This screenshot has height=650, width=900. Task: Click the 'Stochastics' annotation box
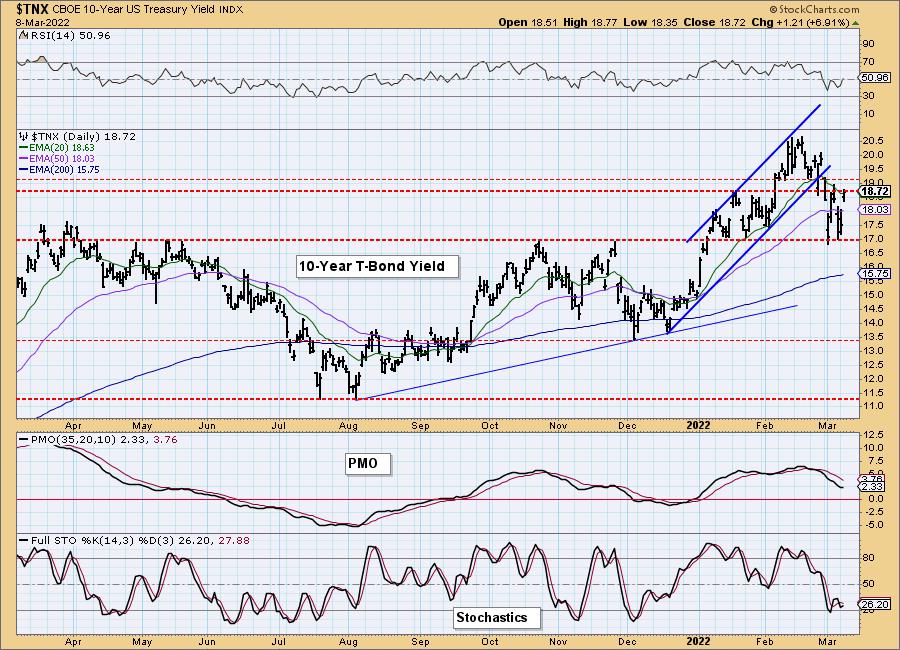coord(497,618)
